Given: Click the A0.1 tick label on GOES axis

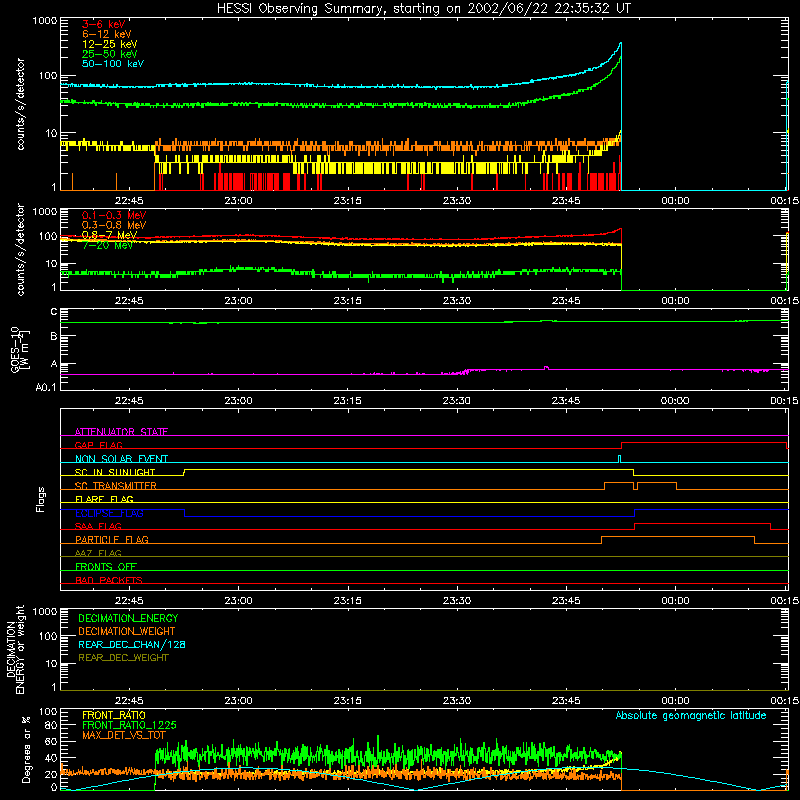Looking at the screenshot, I should point(46,387).
